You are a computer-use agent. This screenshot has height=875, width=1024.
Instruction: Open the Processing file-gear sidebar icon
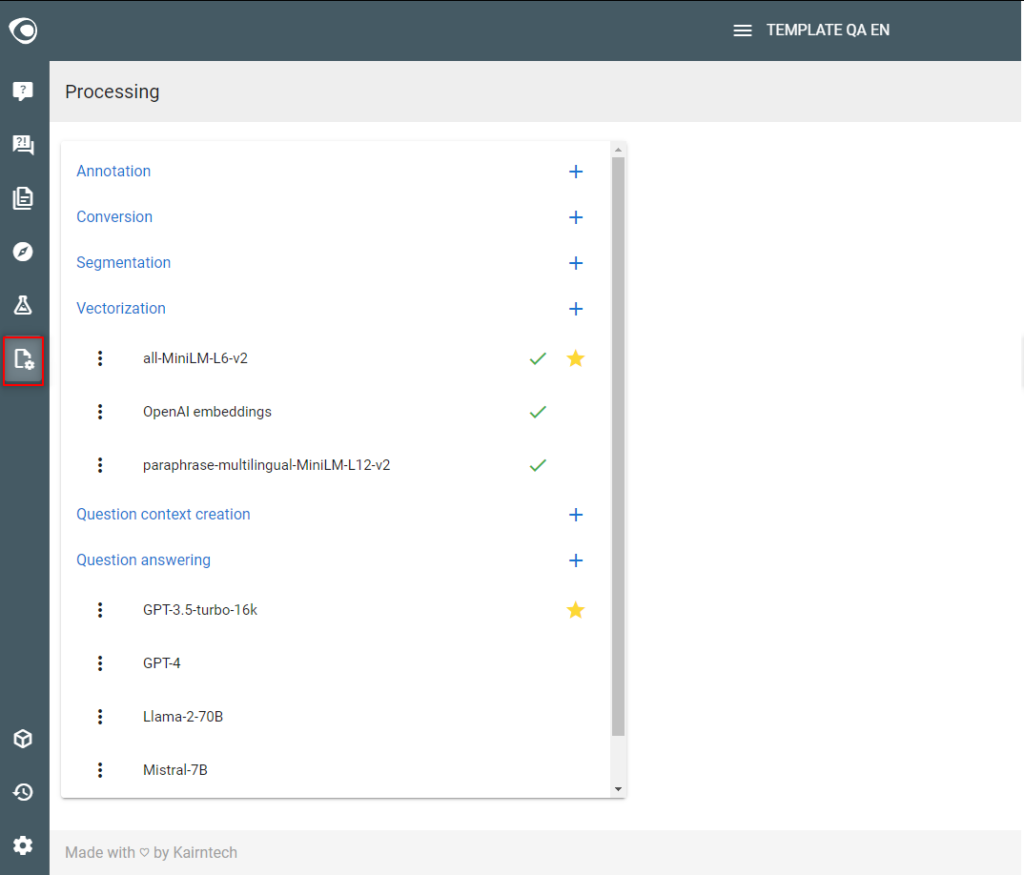24,360
